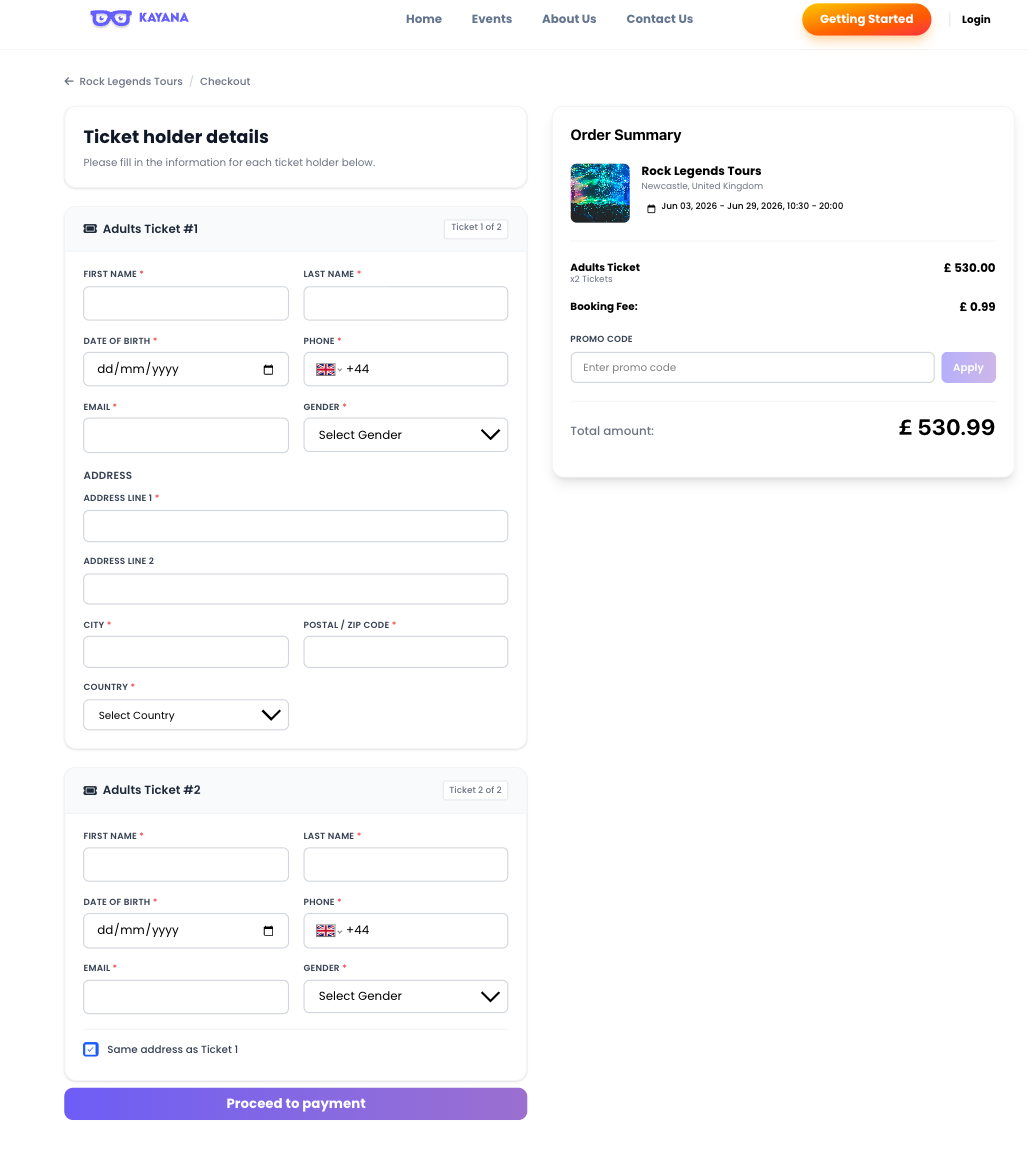The image size is (1028, 1154).
Task: Click Ticket #1 phone number field
Action: click(x=405, y=369)
